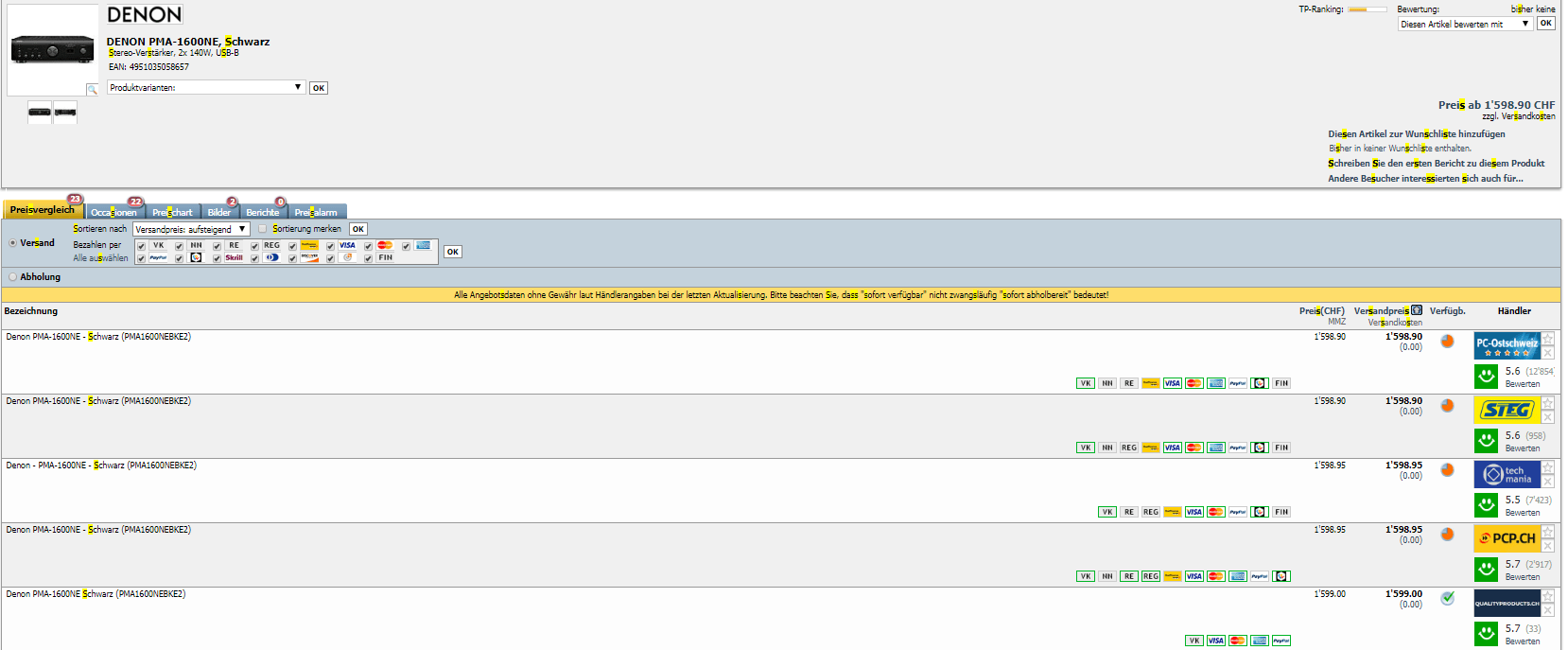Click the star icon beside PC-Ostschweiz logo
Image resolution: width=1568 pixels, height=650 pixels.
pyautogui.click(x=1547, y=339)
